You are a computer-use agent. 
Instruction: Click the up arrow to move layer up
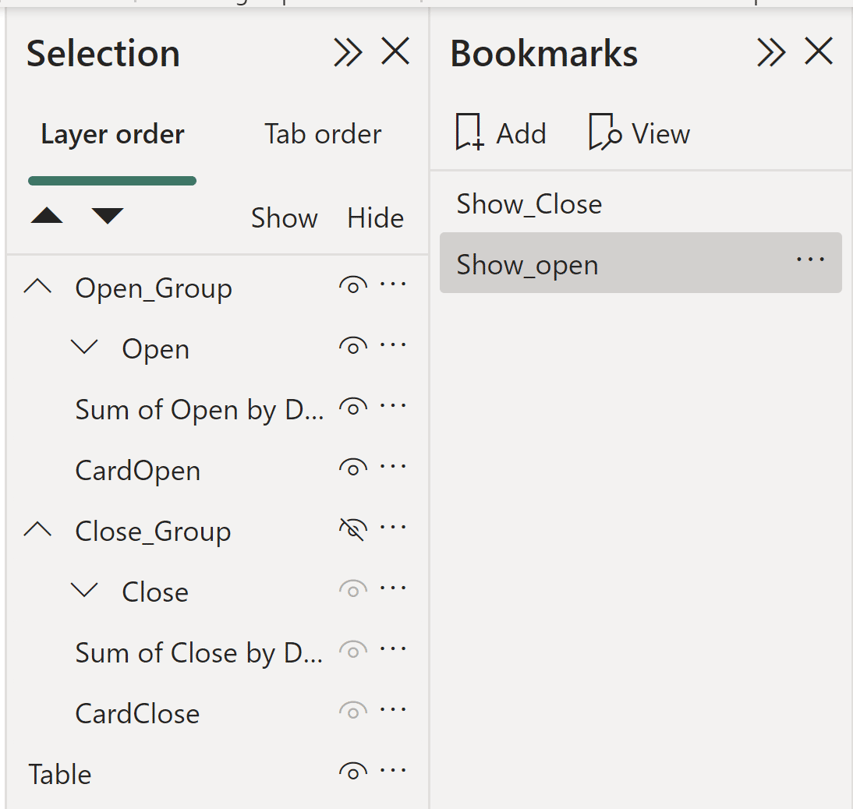[x=46, y=214]
